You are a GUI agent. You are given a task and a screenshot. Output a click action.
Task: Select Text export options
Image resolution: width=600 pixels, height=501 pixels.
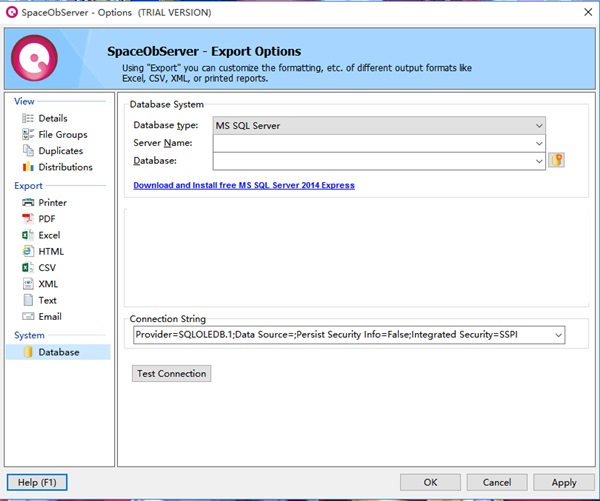47,300
